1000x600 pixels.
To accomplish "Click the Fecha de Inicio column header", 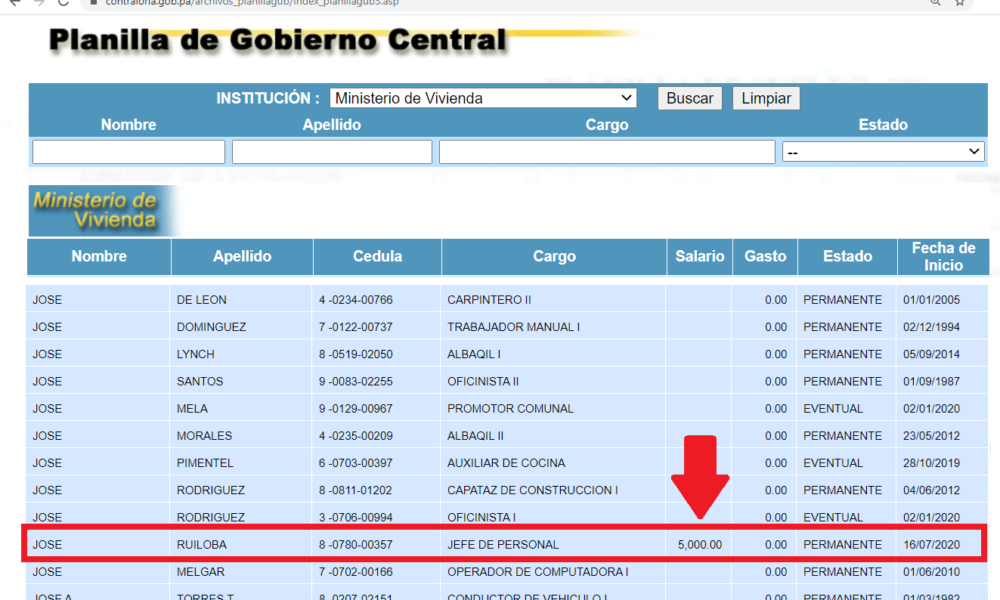I will [x=943, y=256].
